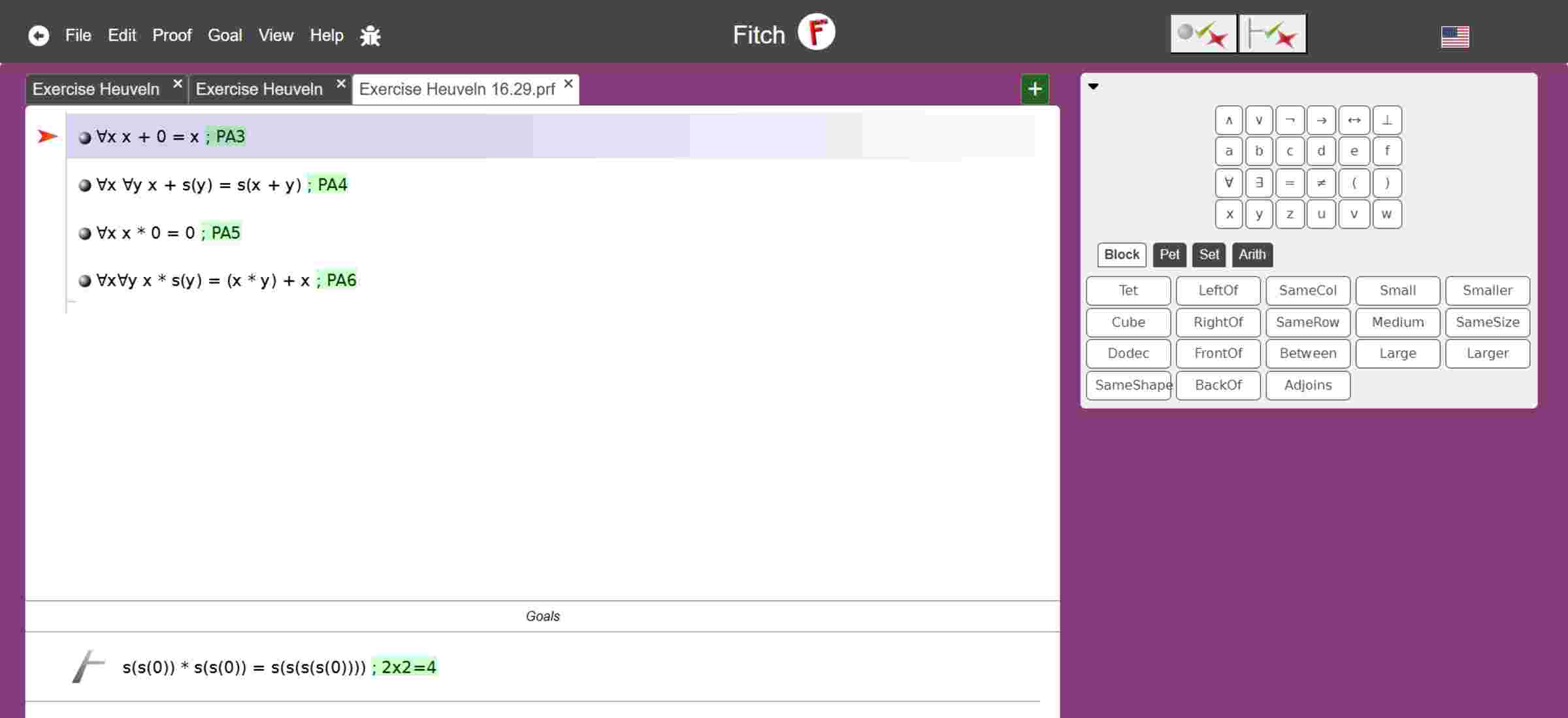Toggle the Block predicate set
This screenshot has height=718, width=1568.
[x=1121, y=255]
